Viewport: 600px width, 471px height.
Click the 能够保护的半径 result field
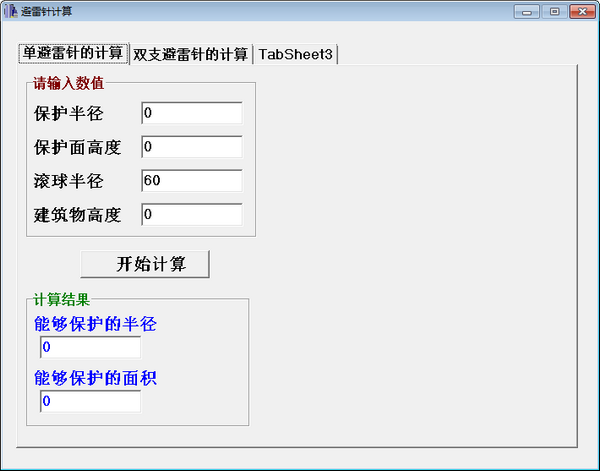point(90,347)
